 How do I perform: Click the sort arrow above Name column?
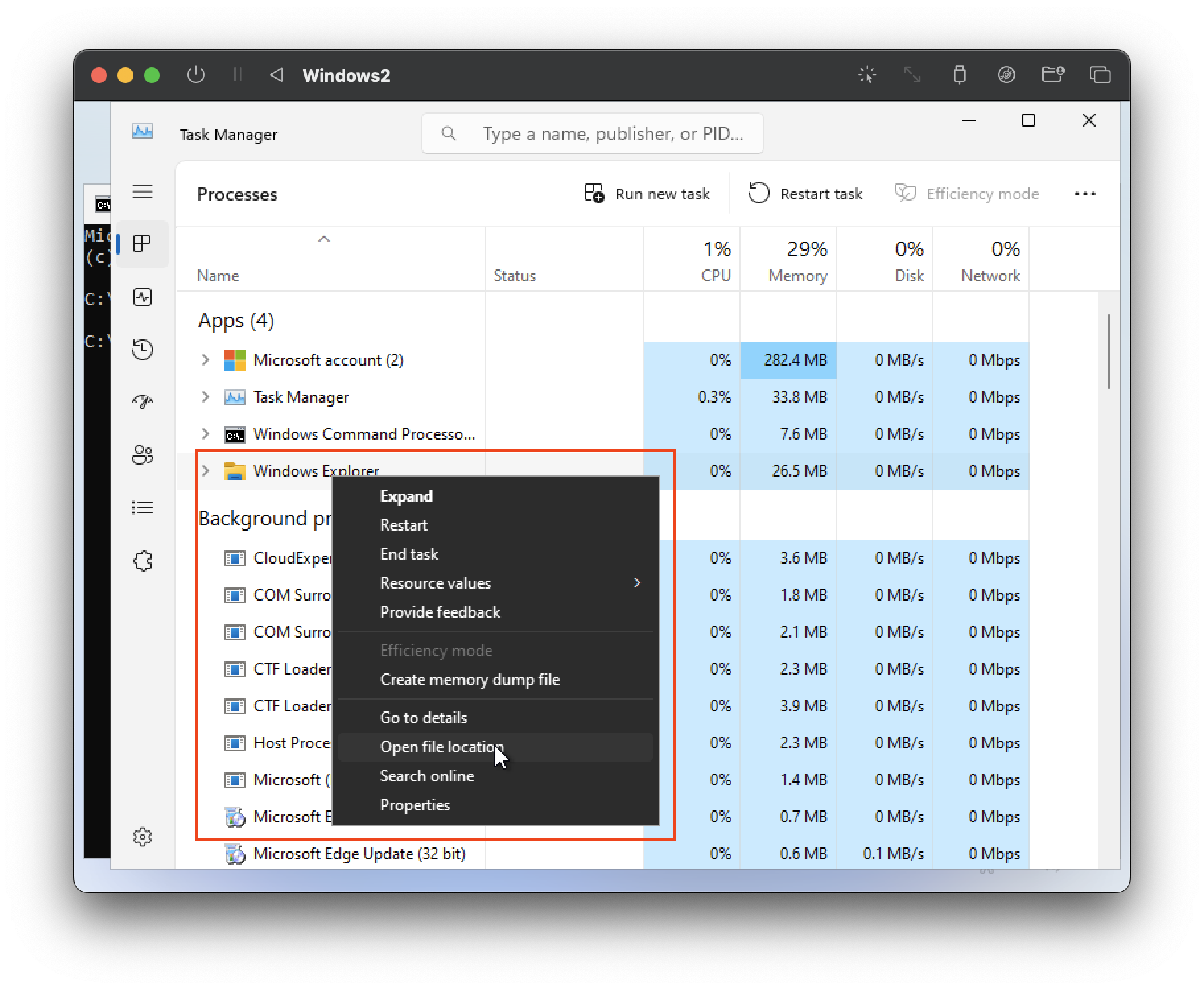[x=324, y=240]
